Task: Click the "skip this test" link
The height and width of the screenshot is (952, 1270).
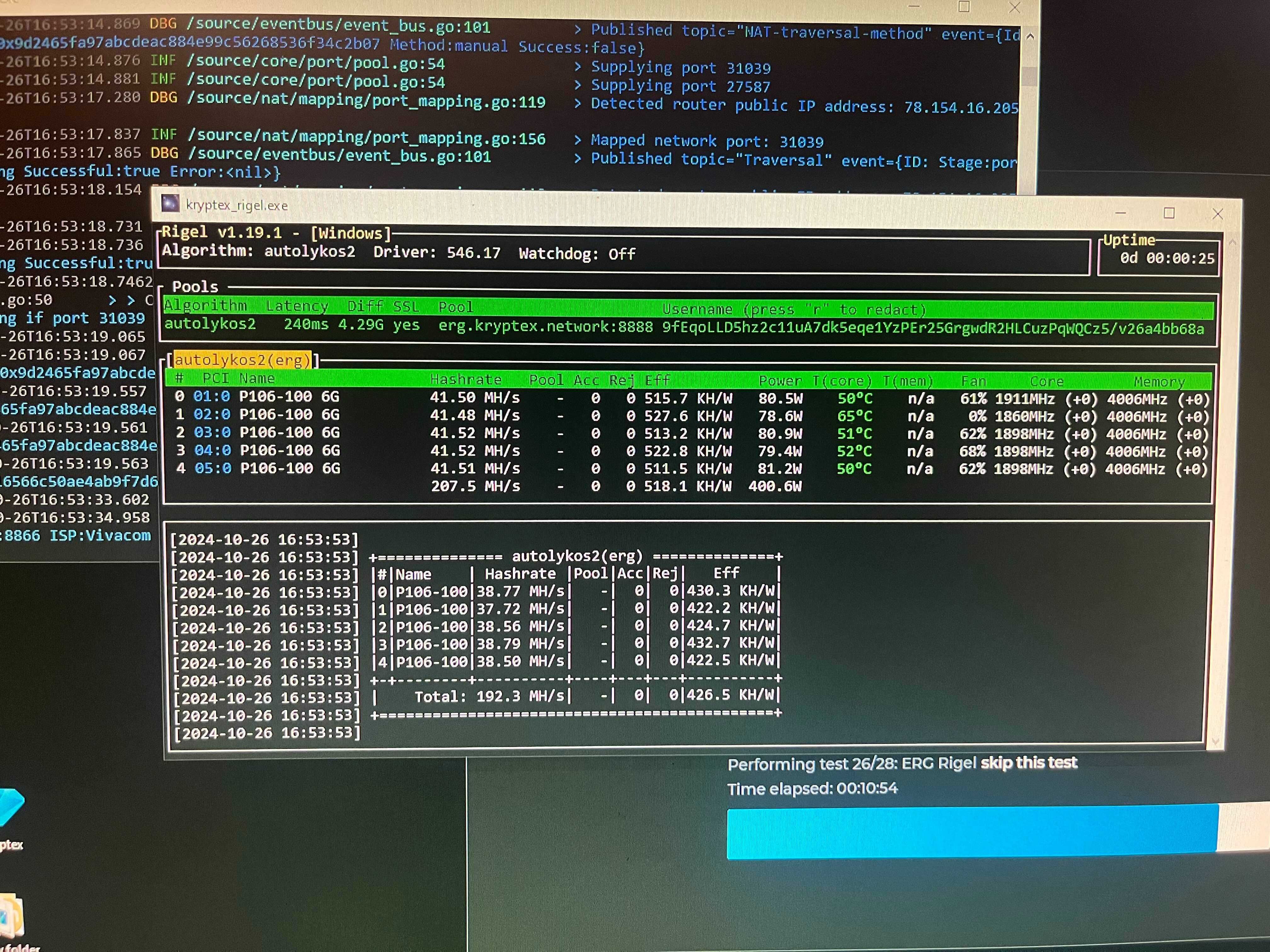Action: 1029,762
